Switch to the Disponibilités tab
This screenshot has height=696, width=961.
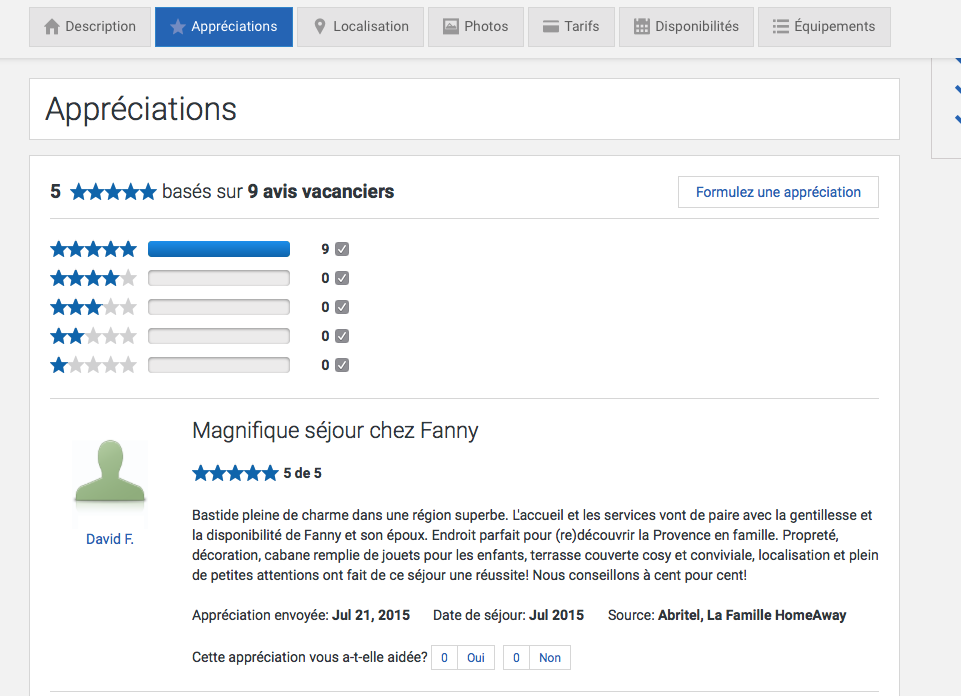[686, 27]
